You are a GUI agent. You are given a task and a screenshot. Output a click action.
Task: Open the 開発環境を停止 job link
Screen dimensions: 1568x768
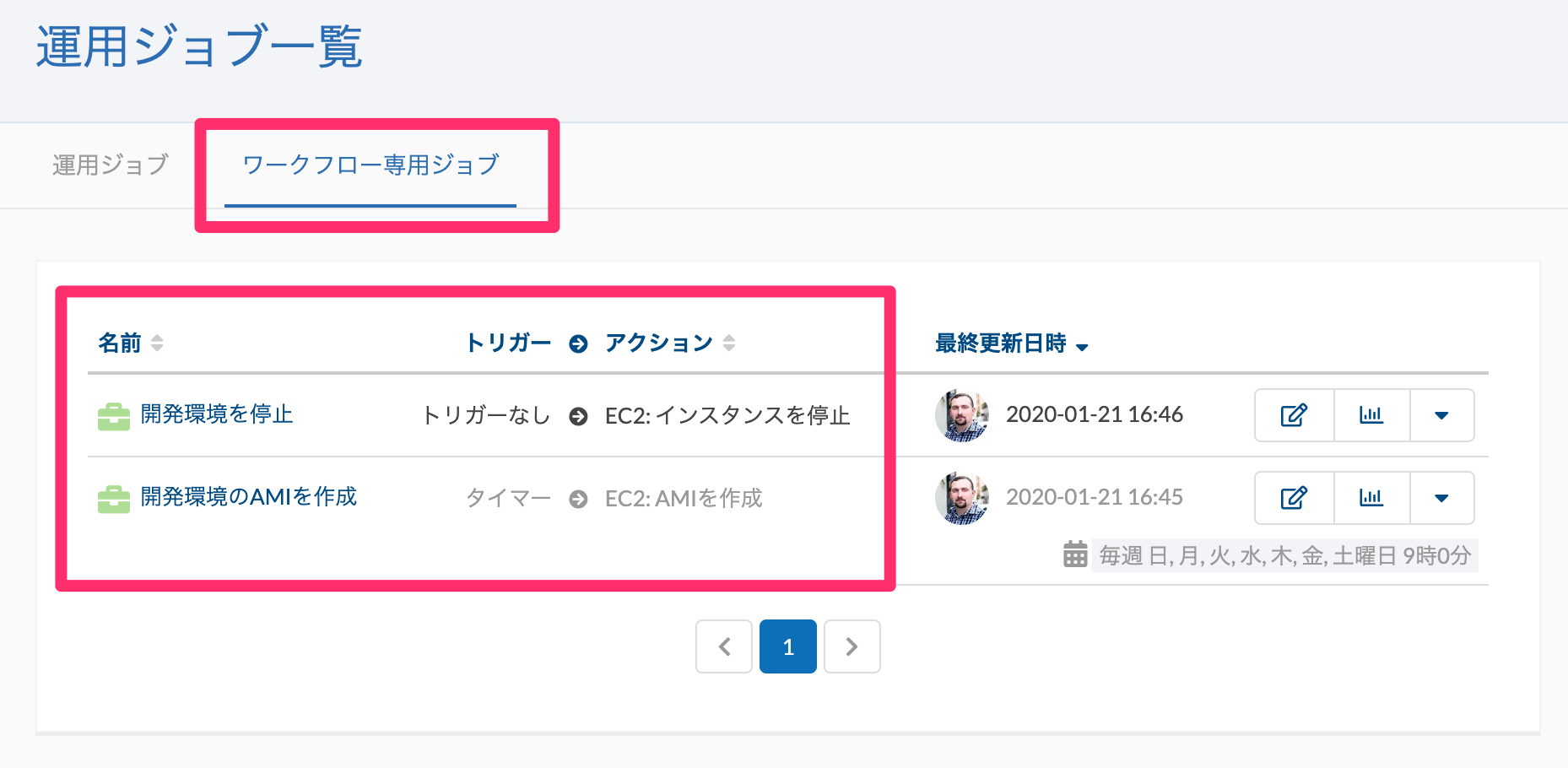[216, 414]
